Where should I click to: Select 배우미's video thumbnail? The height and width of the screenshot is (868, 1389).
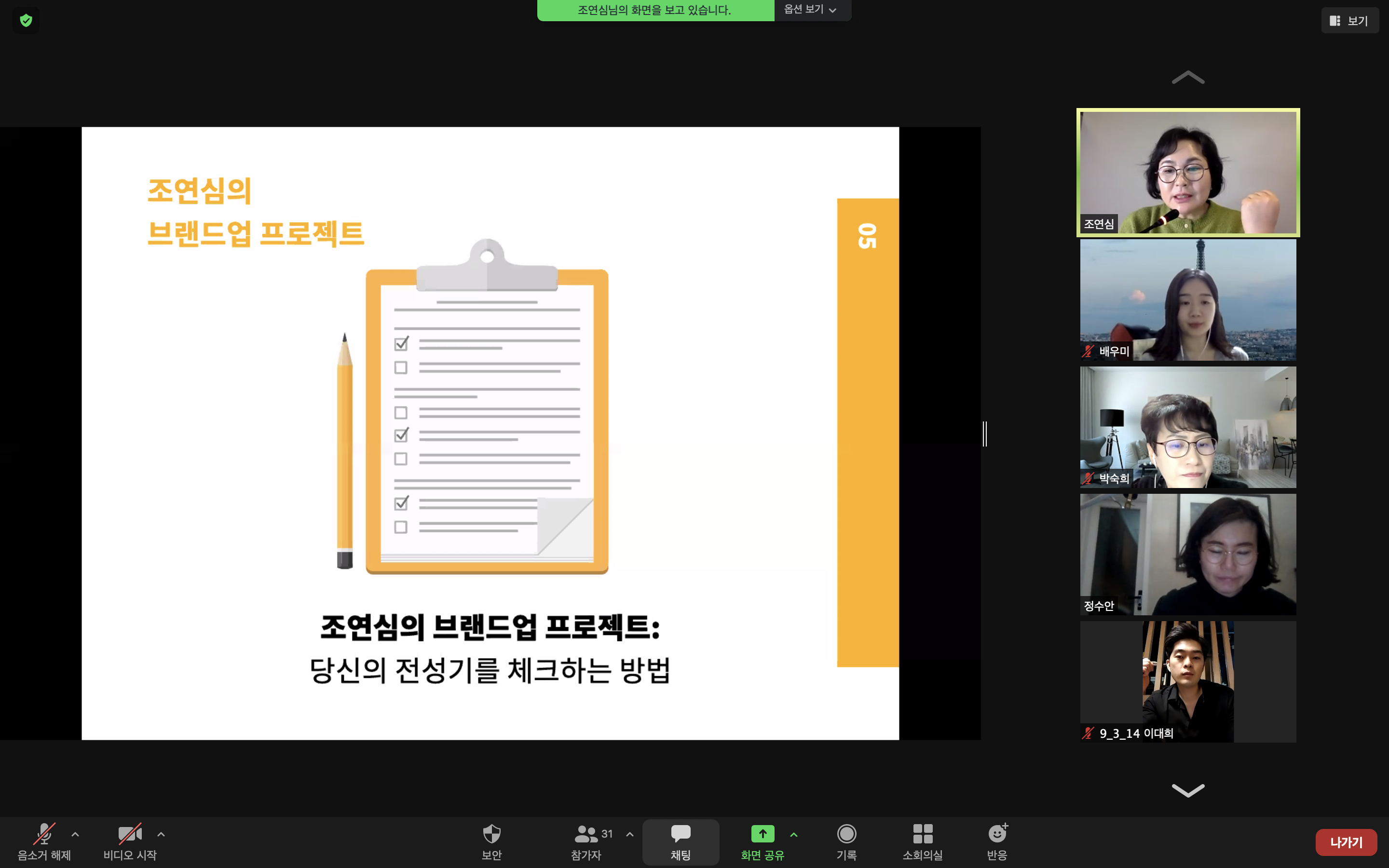coord(1187,299)
